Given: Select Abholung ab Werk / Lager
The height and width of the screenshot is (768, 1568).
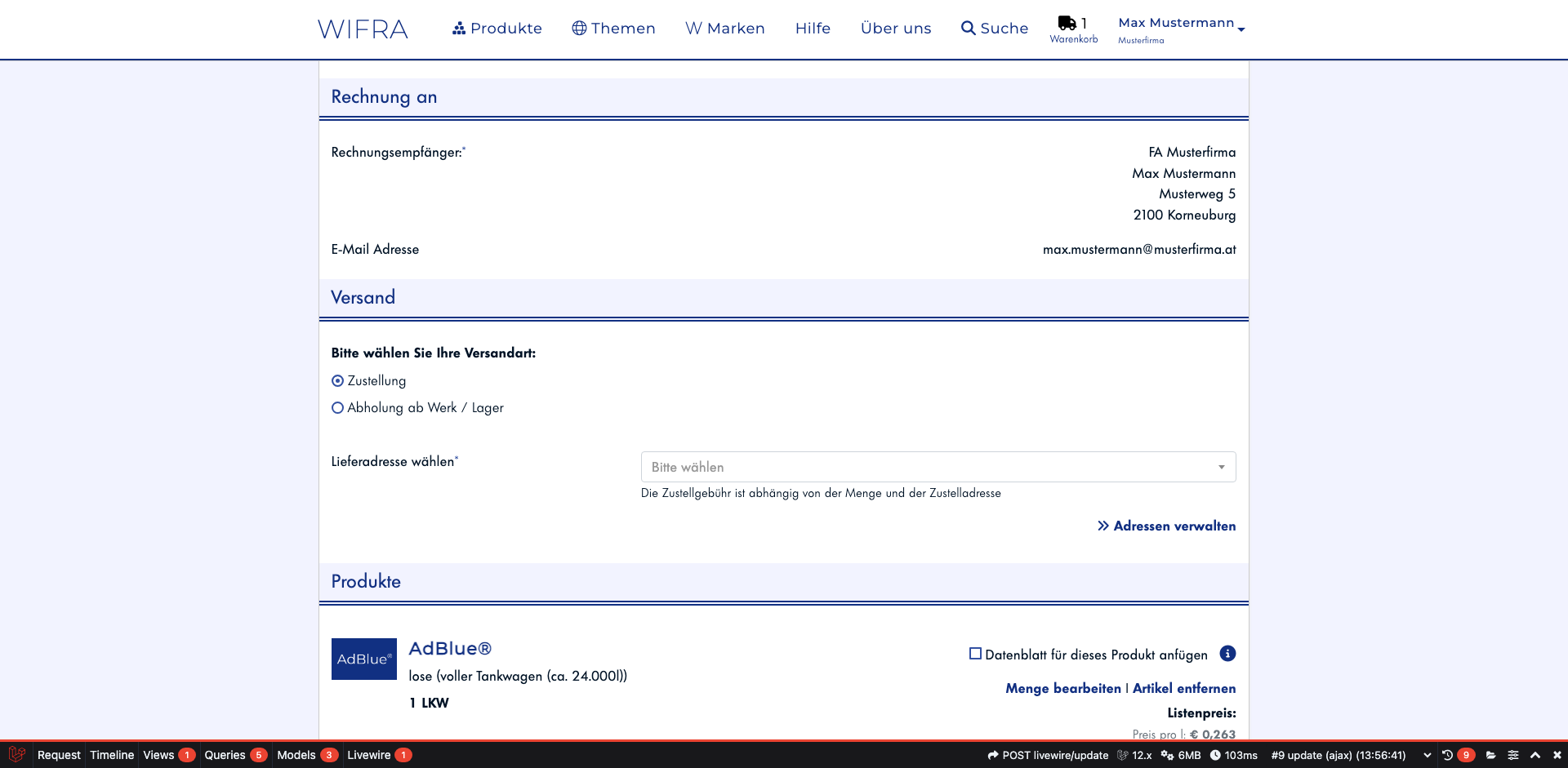Looking at the screenshot, I should pyautogui.click(x=337, y=408).
